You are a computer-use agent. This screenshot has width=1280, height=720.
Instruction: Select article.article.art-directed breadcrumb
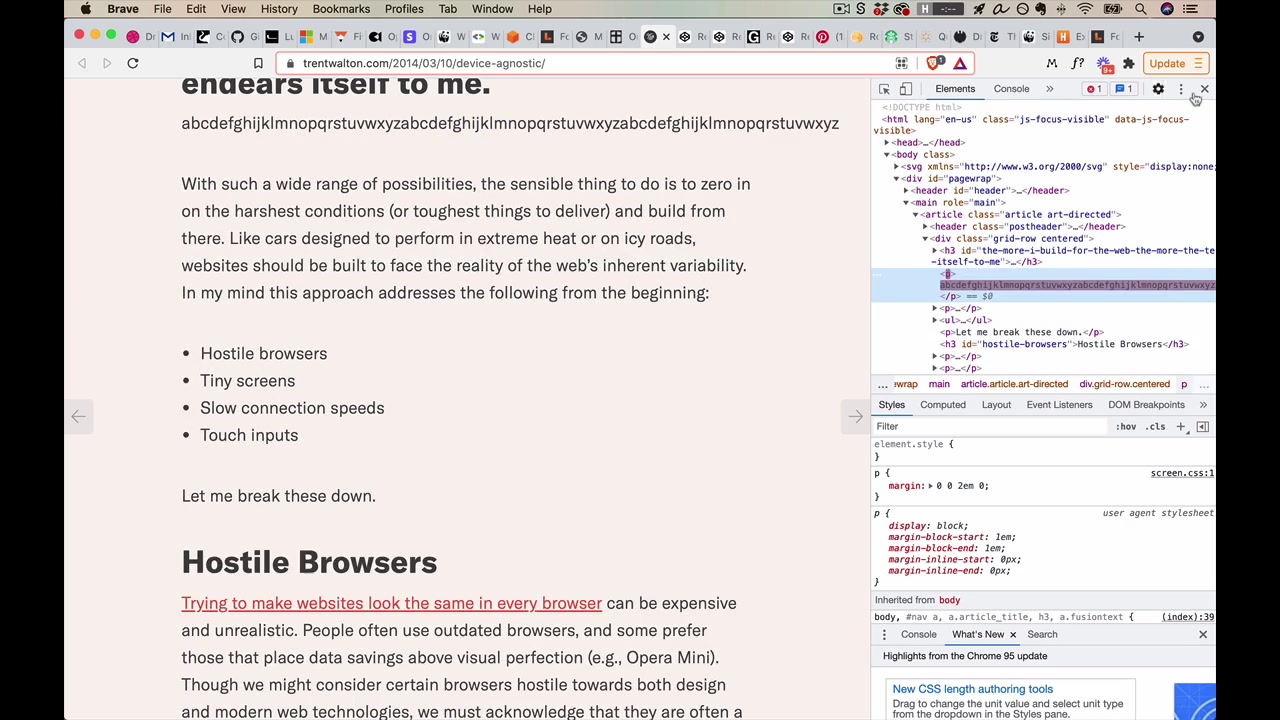pyautogui.click(x=1014, y=384)
